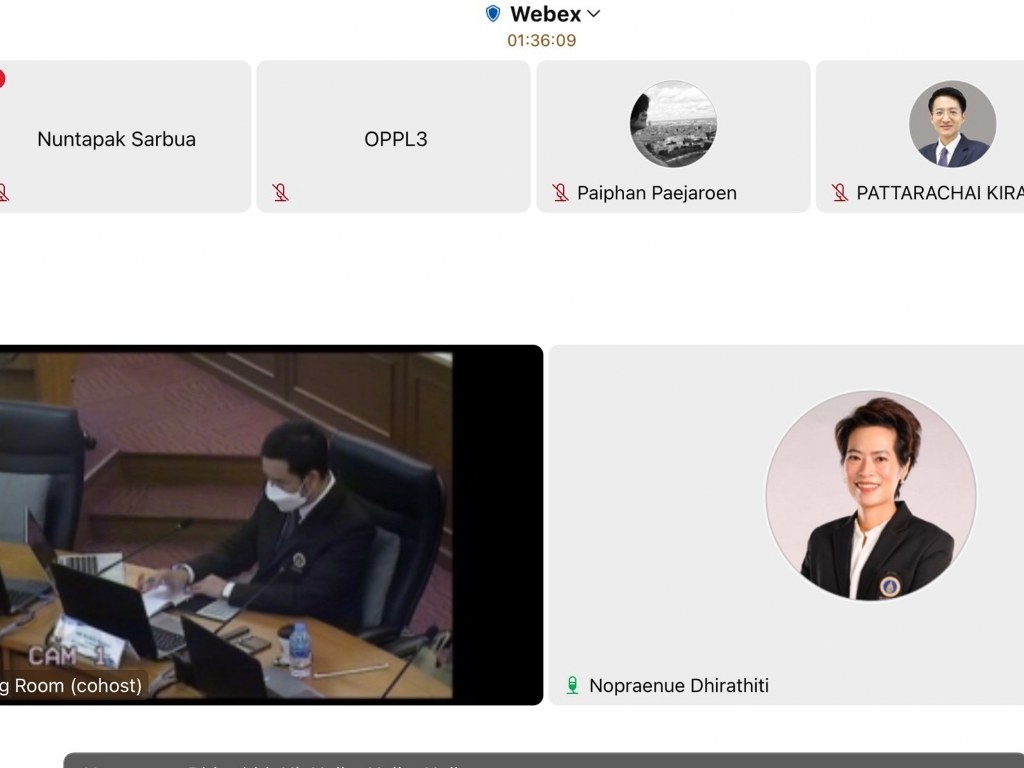Select Paiphan Paejaroen's landscape profile picture

[x=673, y=124]
